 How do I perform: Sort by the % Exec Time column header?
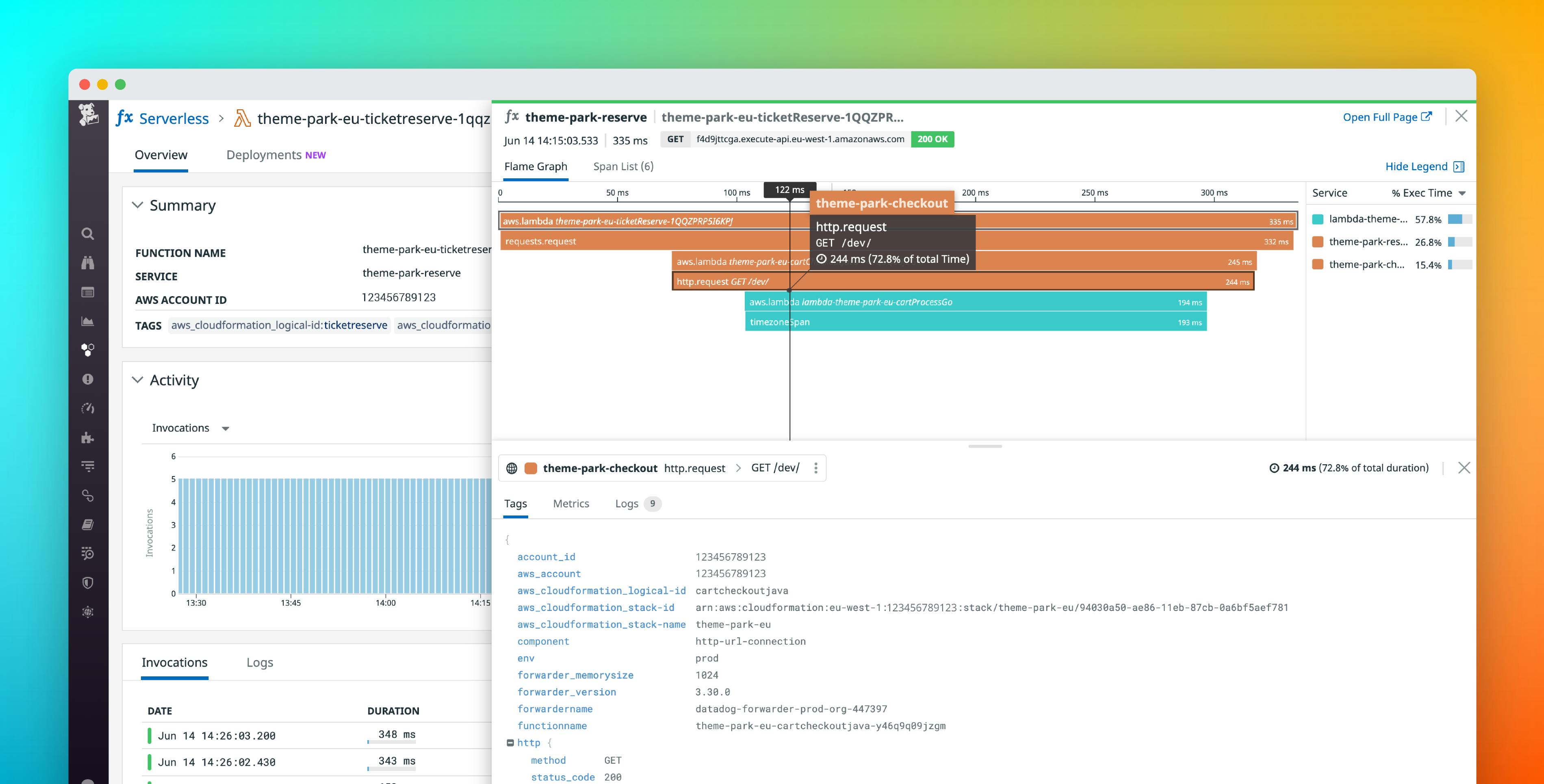click(x=1422, y=193)
